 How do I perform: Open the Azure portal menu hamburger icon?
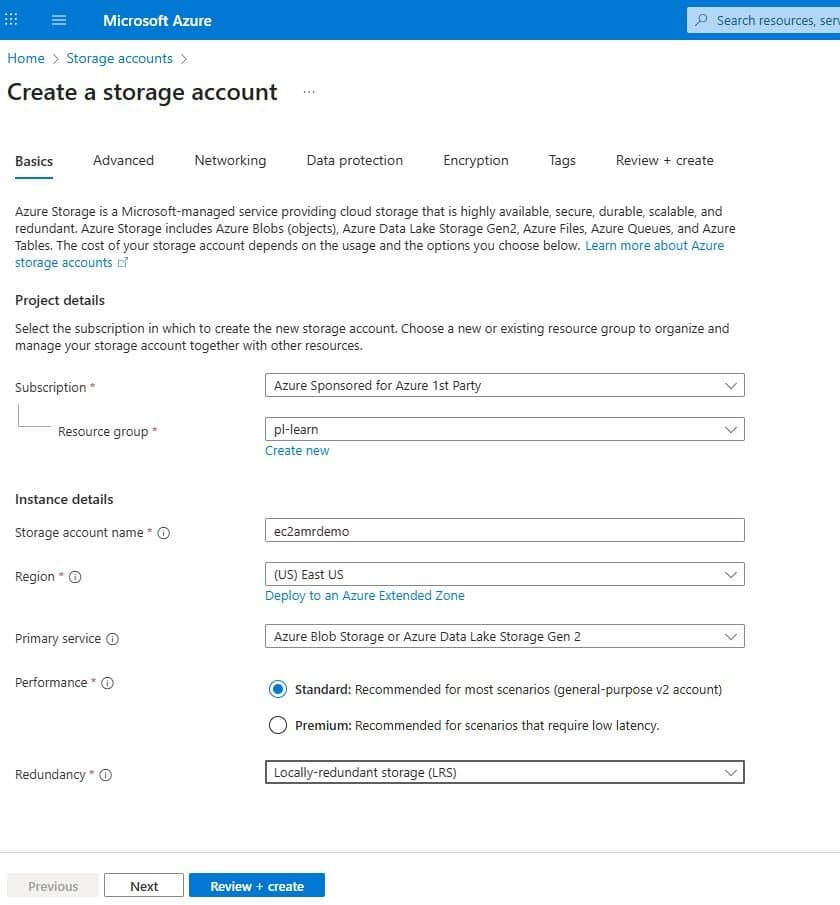[59, 20]
